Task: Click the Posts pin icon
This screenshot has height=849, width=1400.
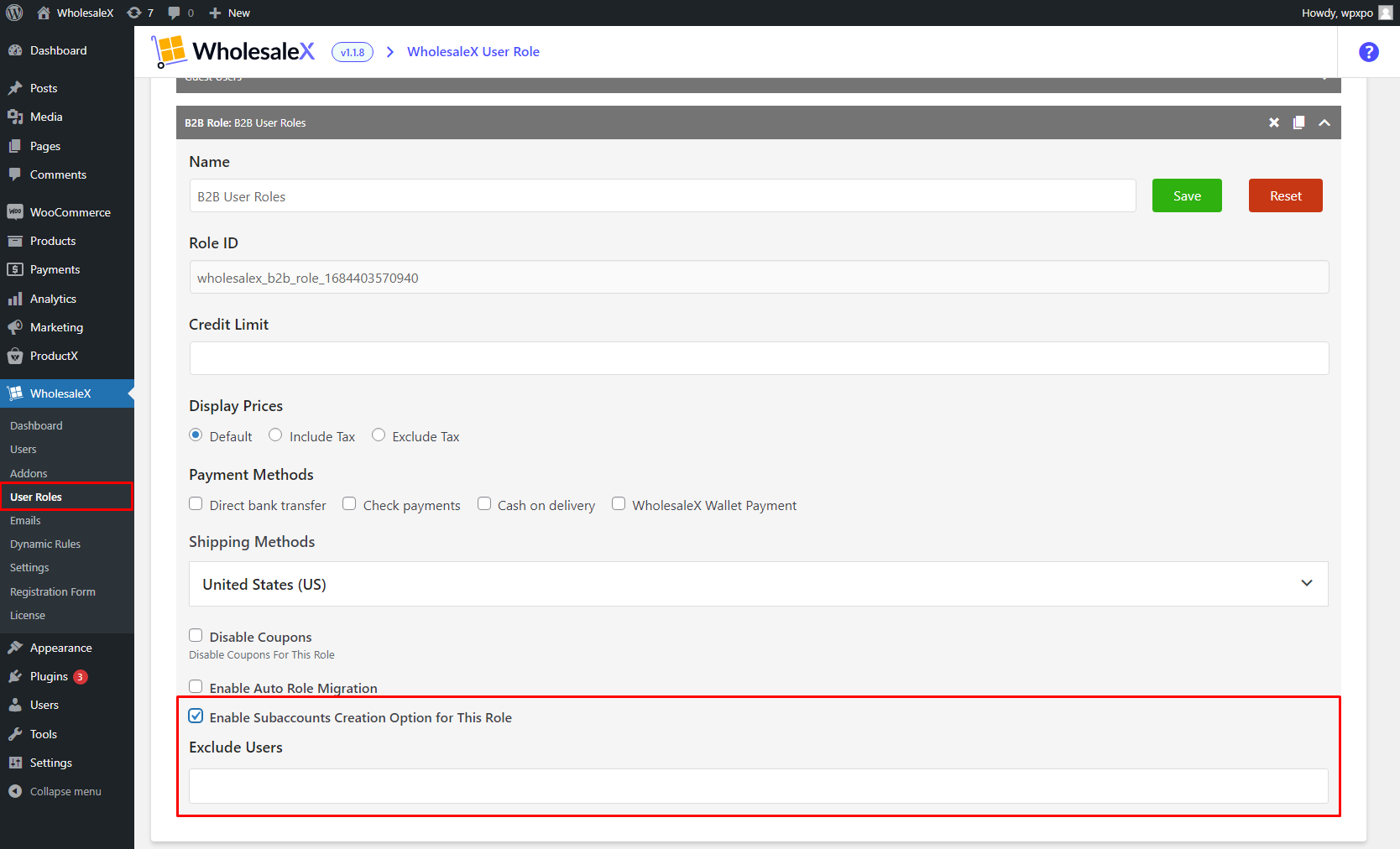Action: pos(15,88)
